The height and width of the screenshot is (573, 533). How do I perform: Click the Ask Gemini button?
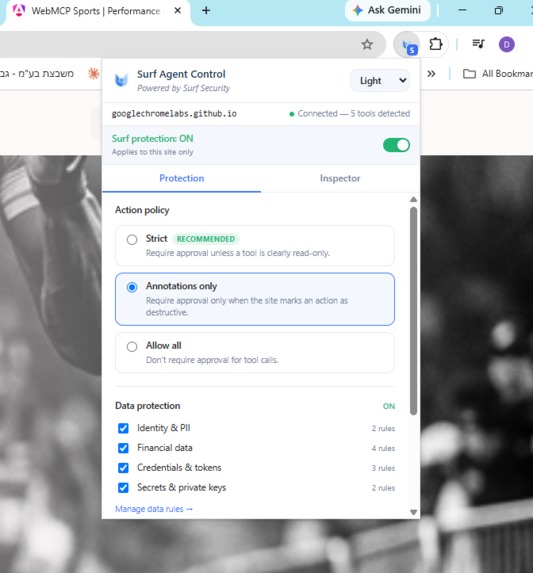point(387,10)
